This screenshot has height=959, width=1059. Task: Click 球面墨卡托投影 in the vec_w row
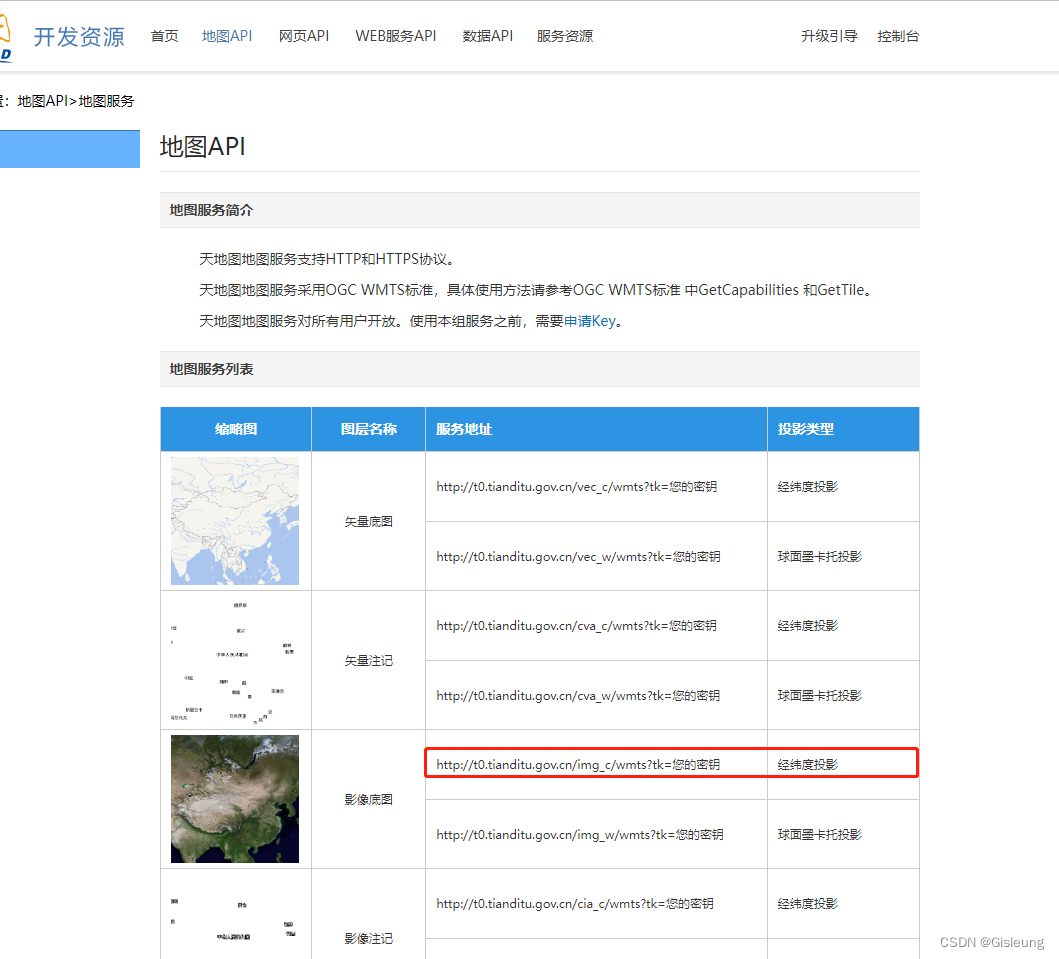pos(820,556)
